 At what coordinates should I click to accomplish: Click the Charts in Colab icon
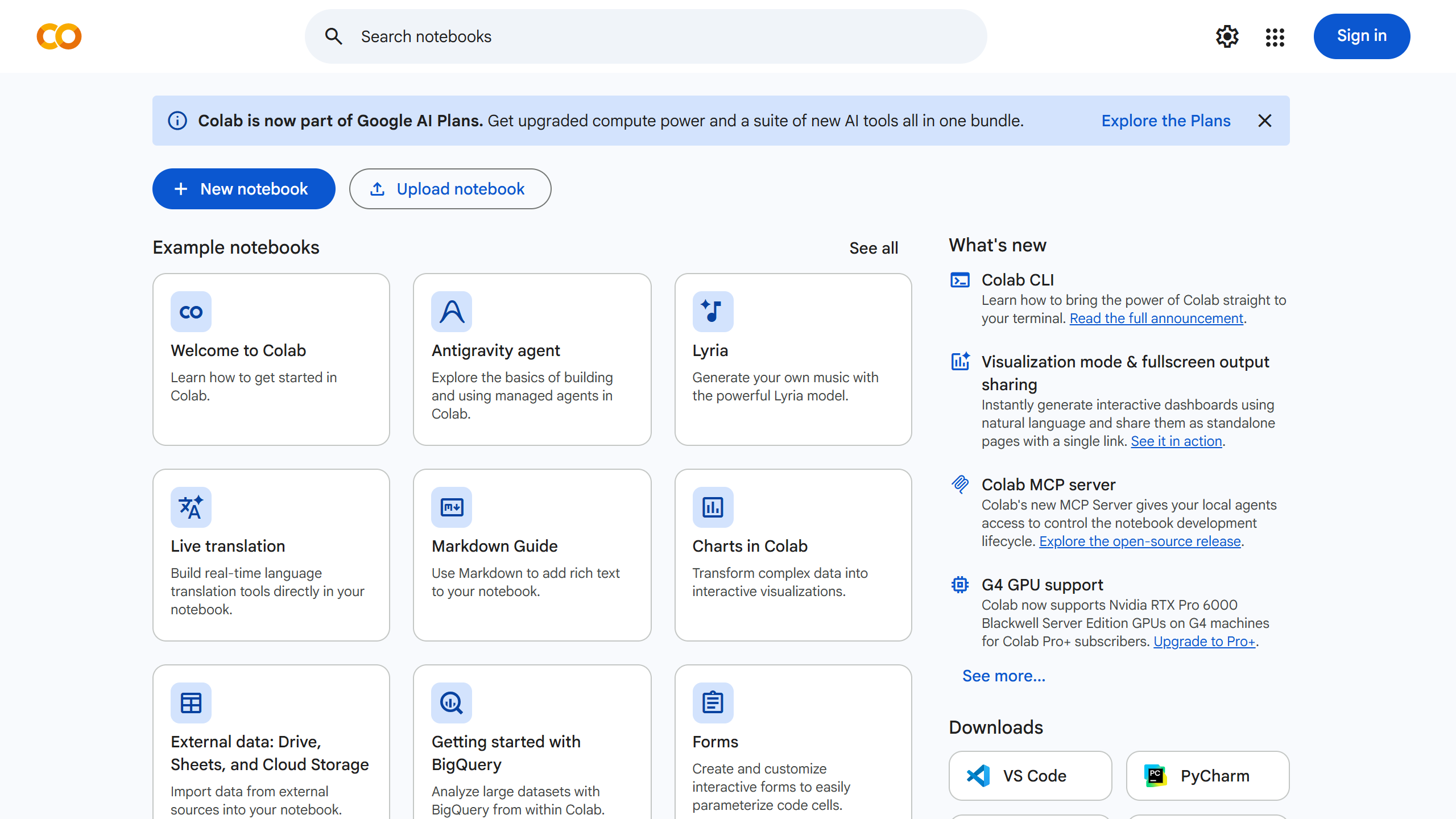(x=713, y=507)
